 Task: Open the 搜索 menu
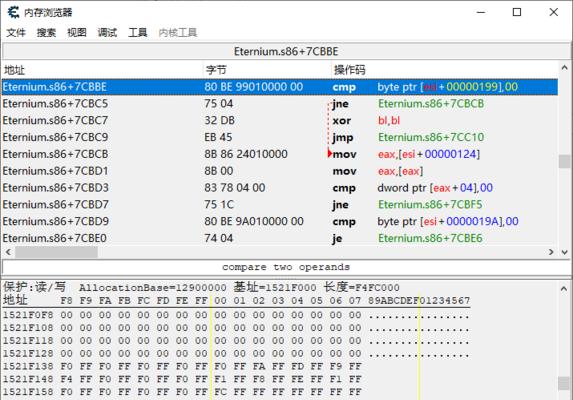tap(46, 33)
